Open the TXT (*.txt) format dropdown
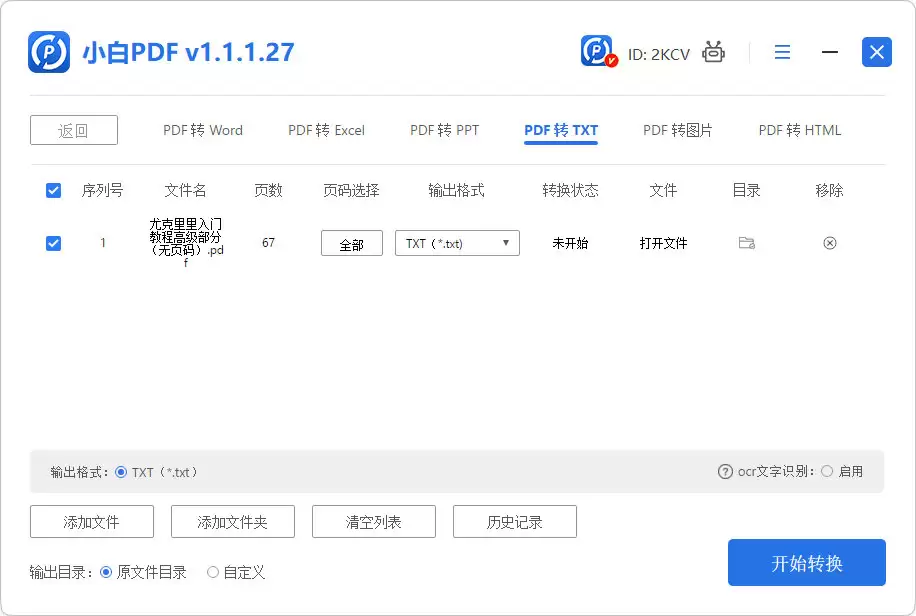The width and height of the screenshot is (916, 616). (x=457, y=243)
